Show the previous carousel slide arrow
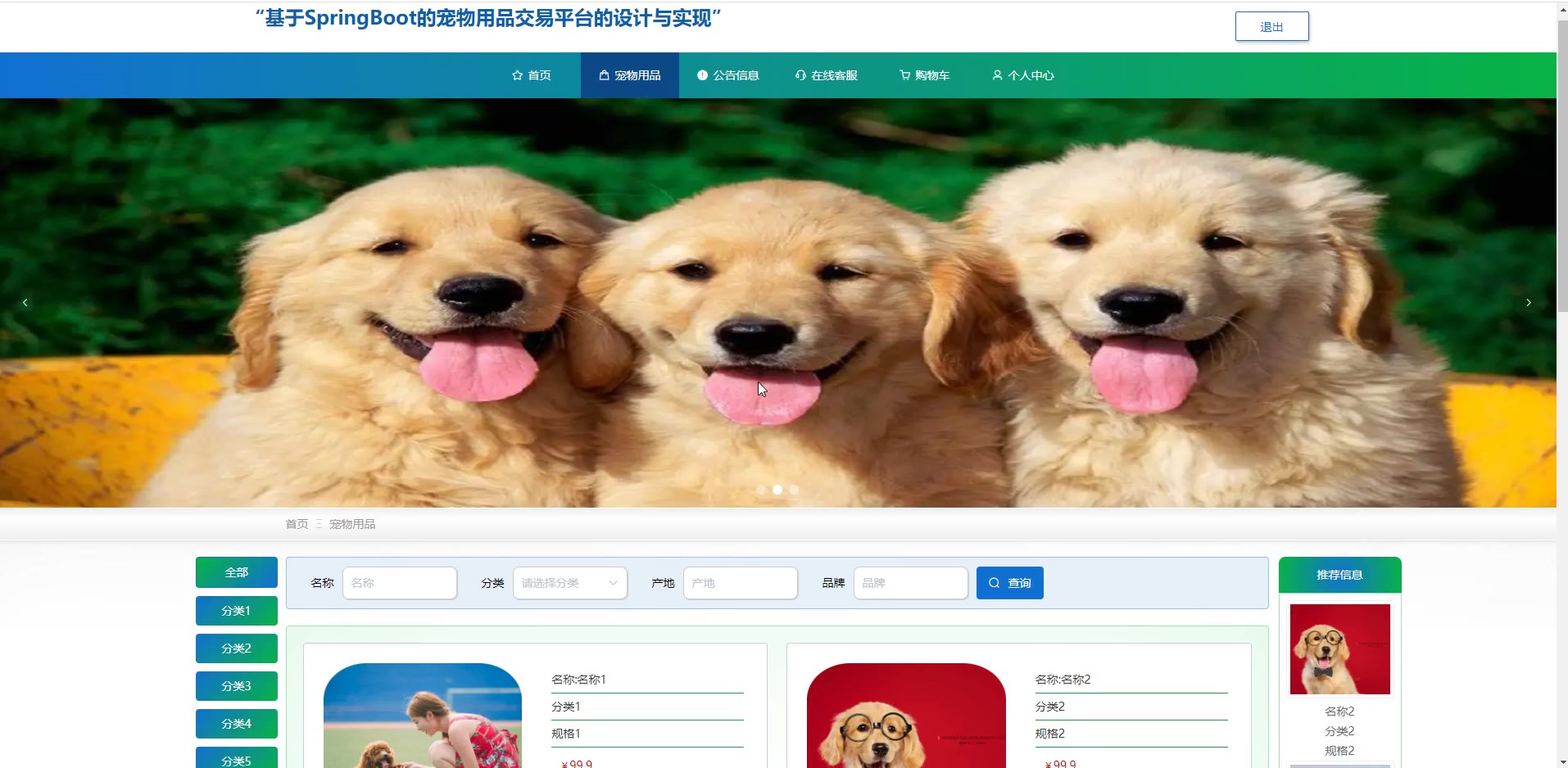 25,303
